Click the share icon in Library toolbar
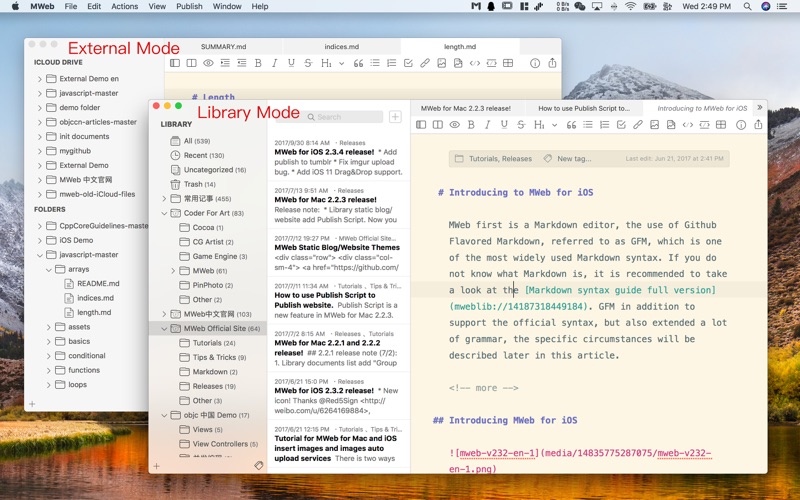 pos(758,125)
